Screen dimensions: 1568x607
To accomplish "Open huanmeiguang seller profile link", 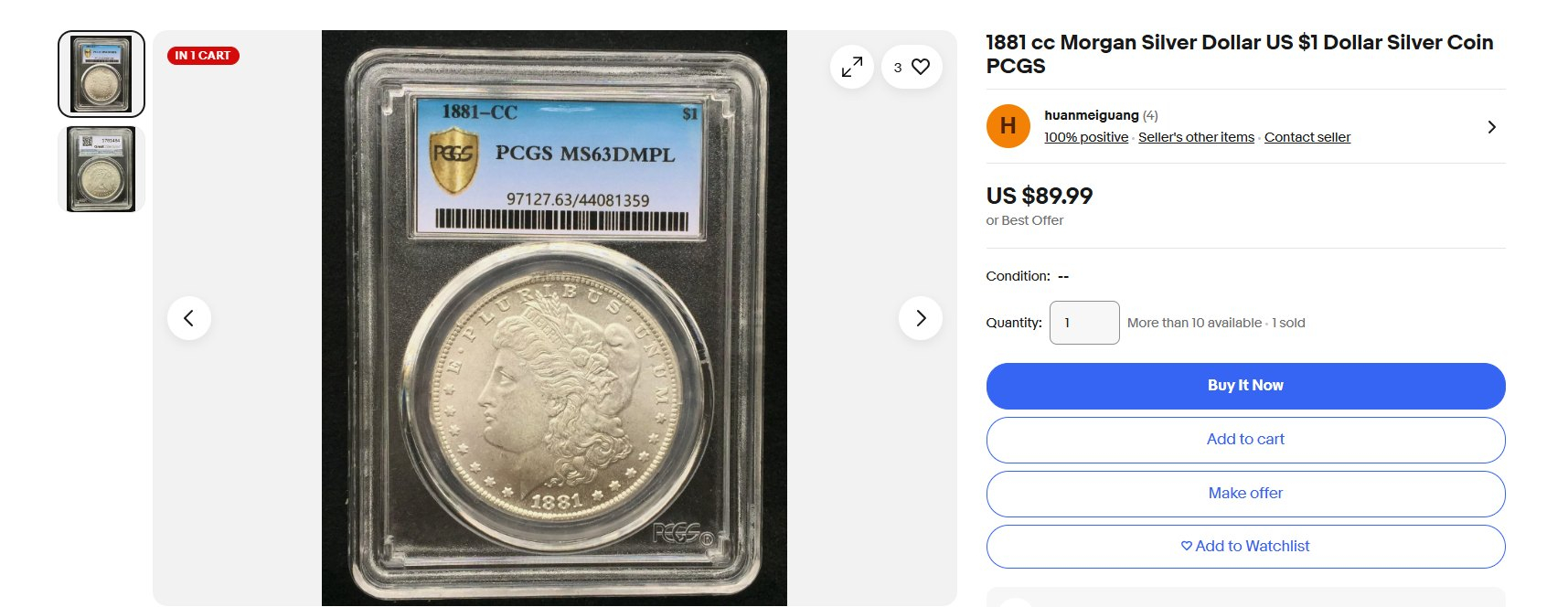I will coord(1092,115).
